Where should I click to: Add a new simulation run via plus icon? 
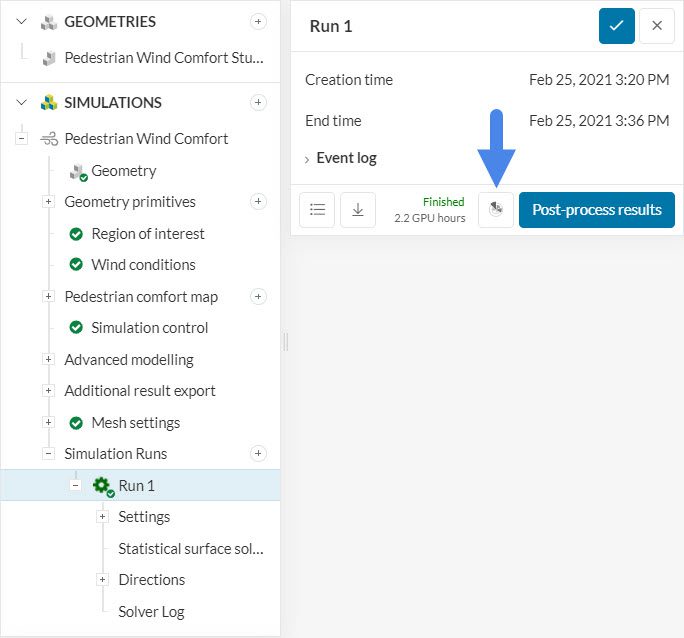pos(258,454)
